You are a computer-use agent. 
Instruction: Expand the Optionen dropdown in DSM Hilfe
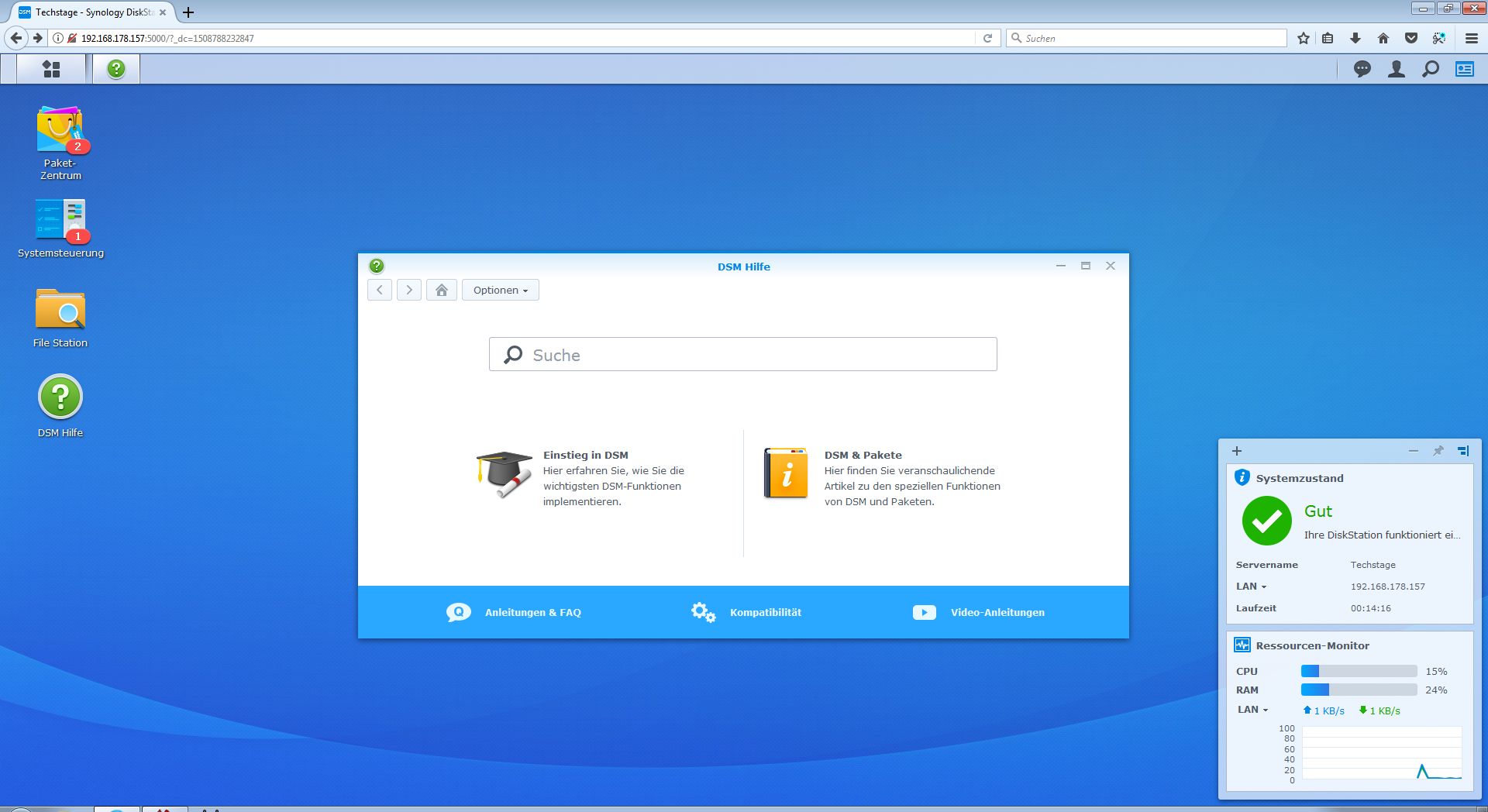click(x=501, y=290)
